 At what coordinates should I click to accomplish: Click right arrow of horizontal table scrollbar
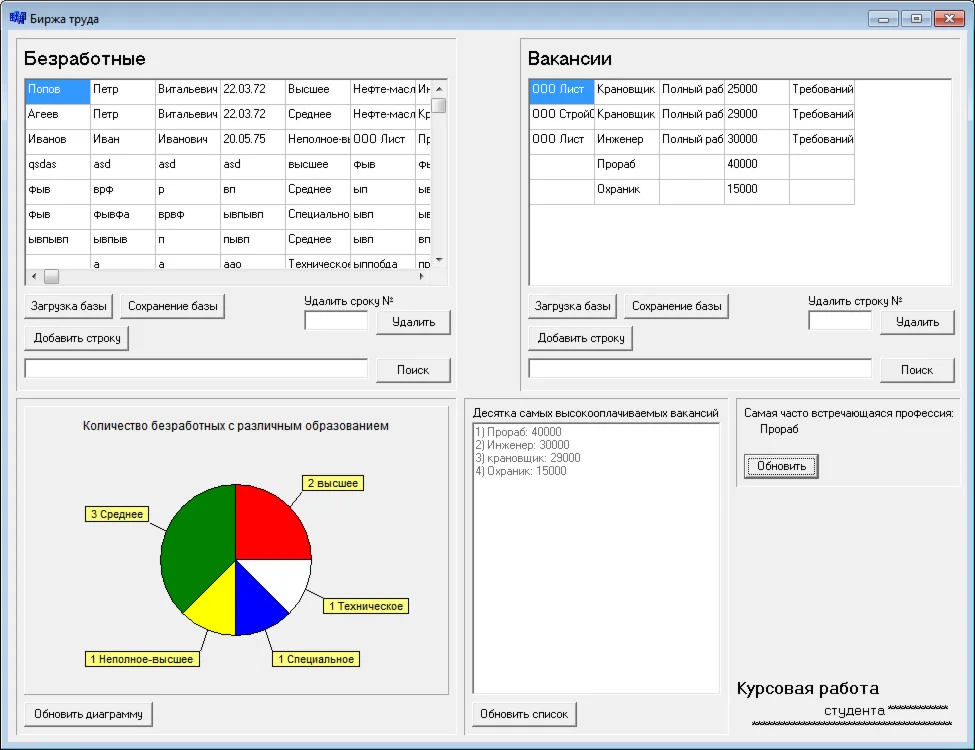(x=421, y=277)
